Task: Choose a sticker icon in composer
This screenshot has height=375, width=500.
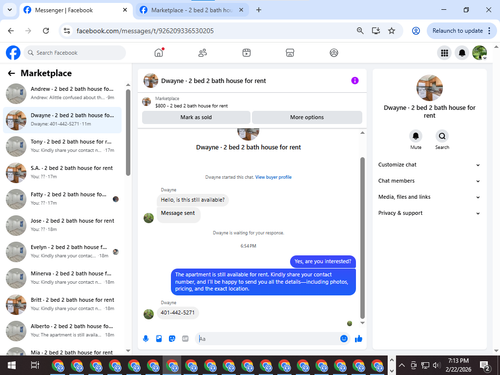Action: [172, 339]
